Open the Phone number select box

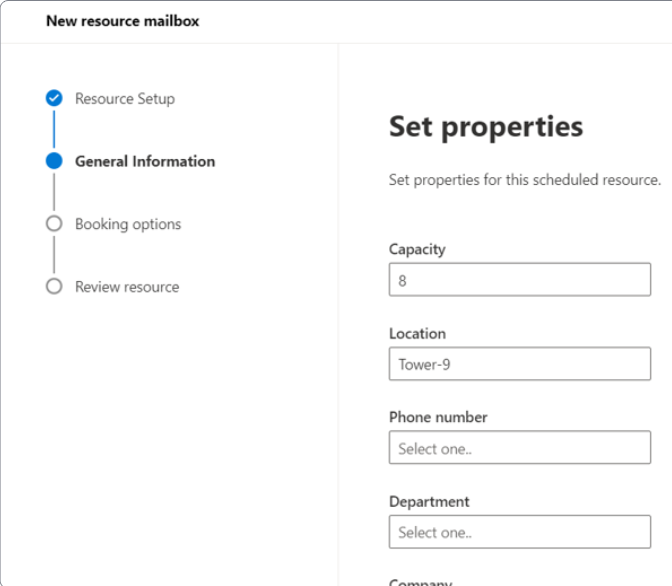(520, 447)
